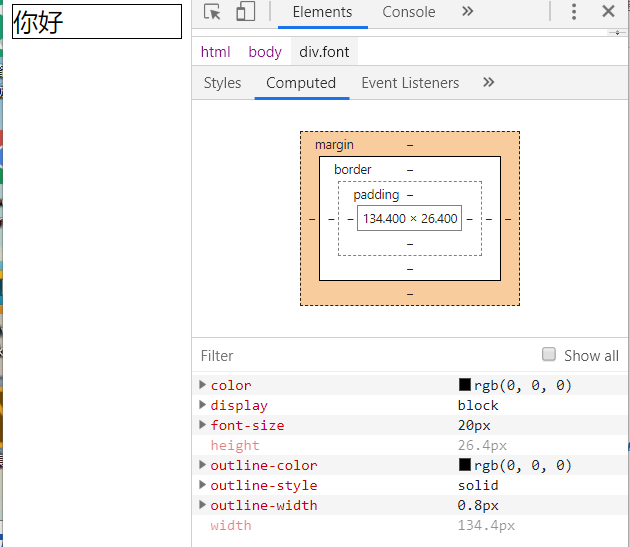Expand the outline-color property row
The image size is (630, 547).
202,465
